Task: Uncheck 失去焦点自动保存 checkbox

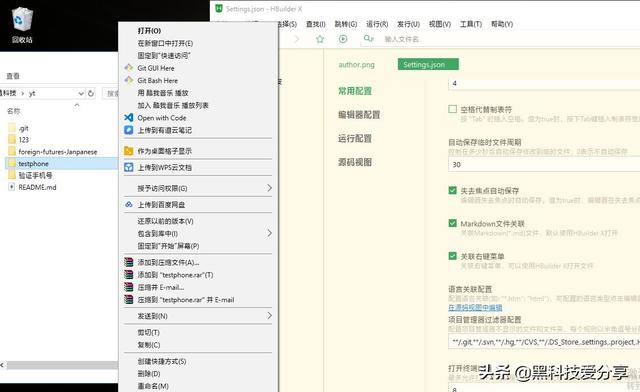Action: (452, 190)
